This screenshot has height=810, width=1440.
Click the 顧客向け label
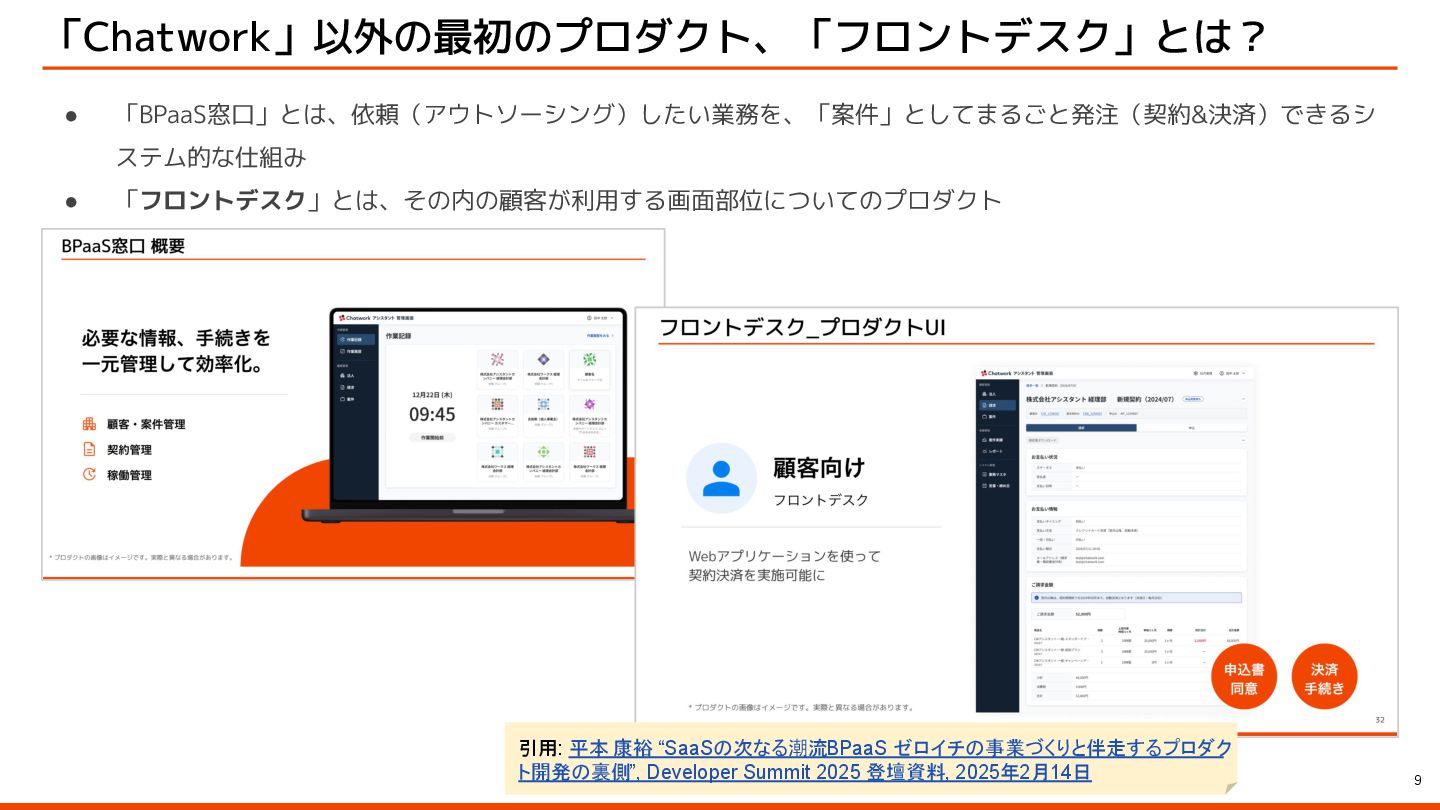(819, 467)
